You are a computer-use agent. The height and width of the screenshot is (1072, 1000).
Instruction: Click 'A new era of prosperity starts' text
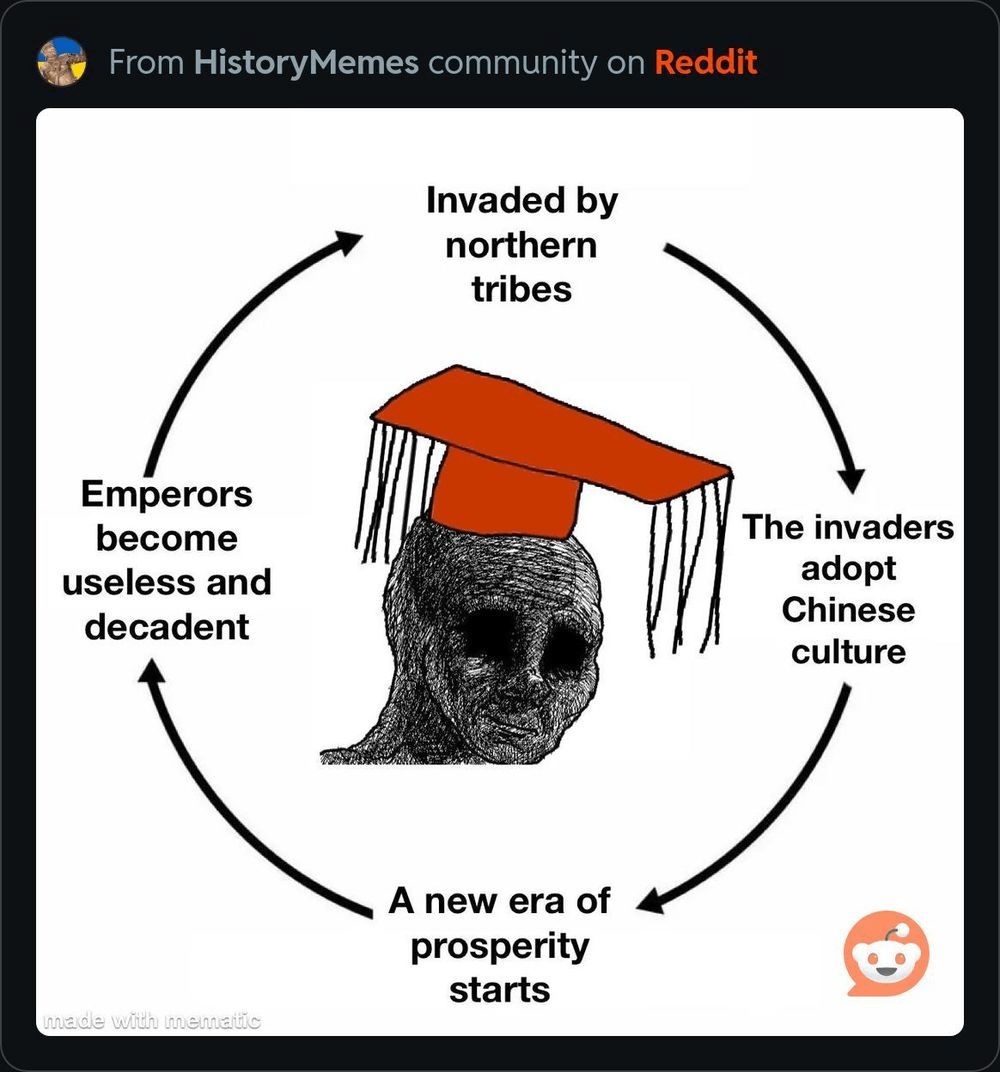(500, 945)
